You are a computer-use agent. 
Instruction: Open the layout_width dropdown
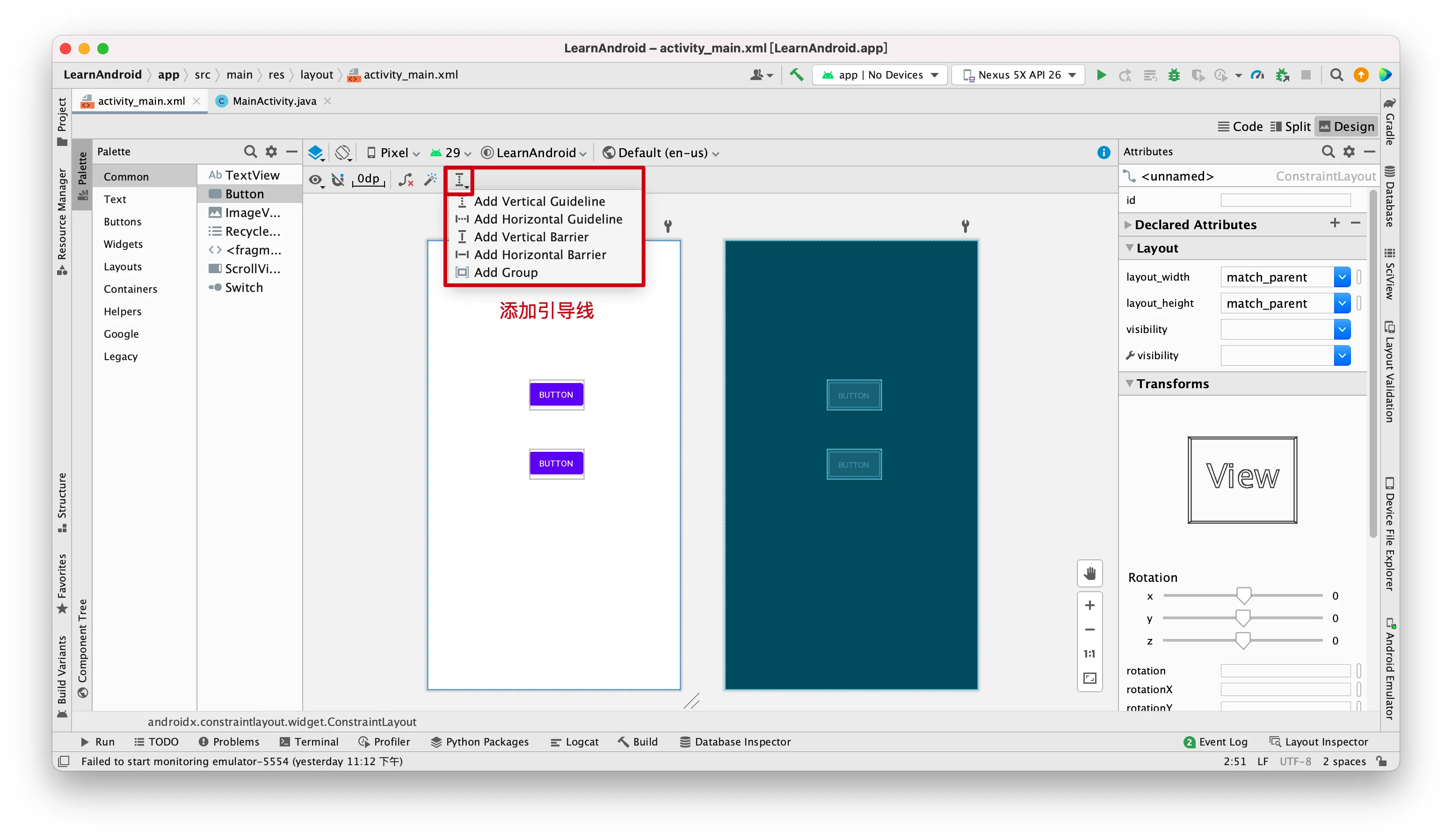pyautogui.click(x=1342, y=277)
